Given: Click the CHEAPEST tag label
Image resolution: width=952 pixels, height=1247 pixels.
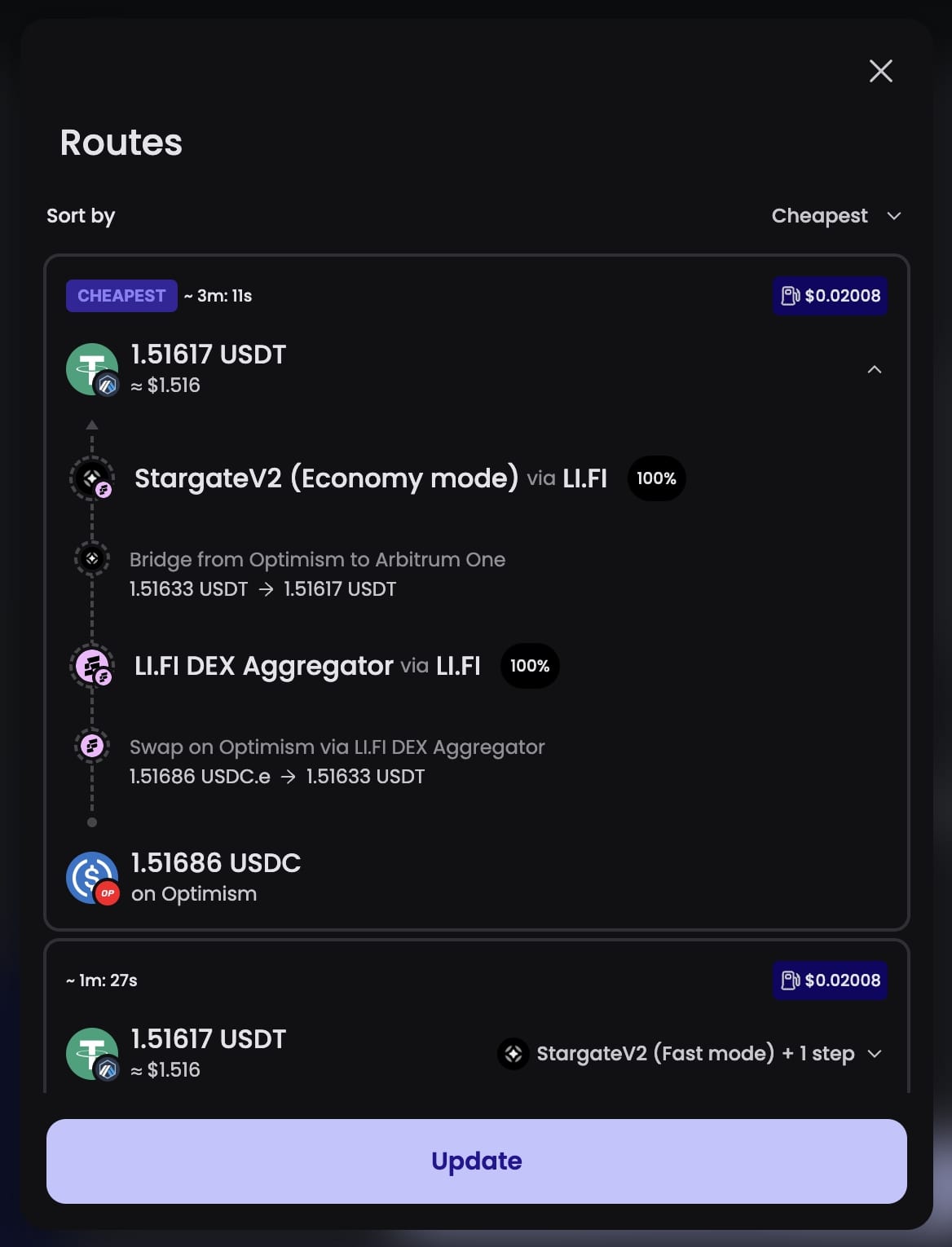Looking at the screenshot, I should click(x=121, y=296).
